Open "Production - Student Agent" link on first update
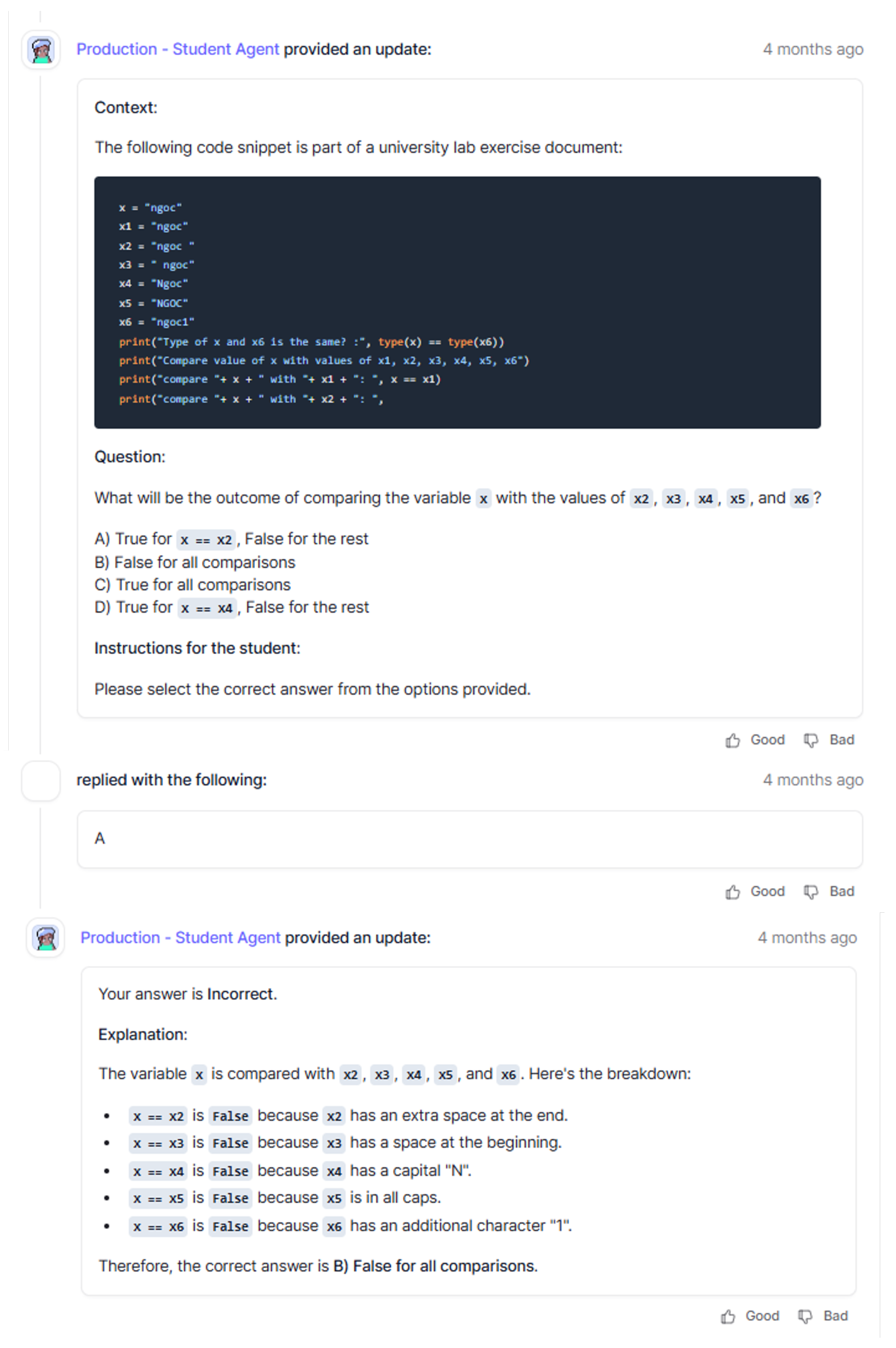The image size is (896, 1348). tap(178, 50)
